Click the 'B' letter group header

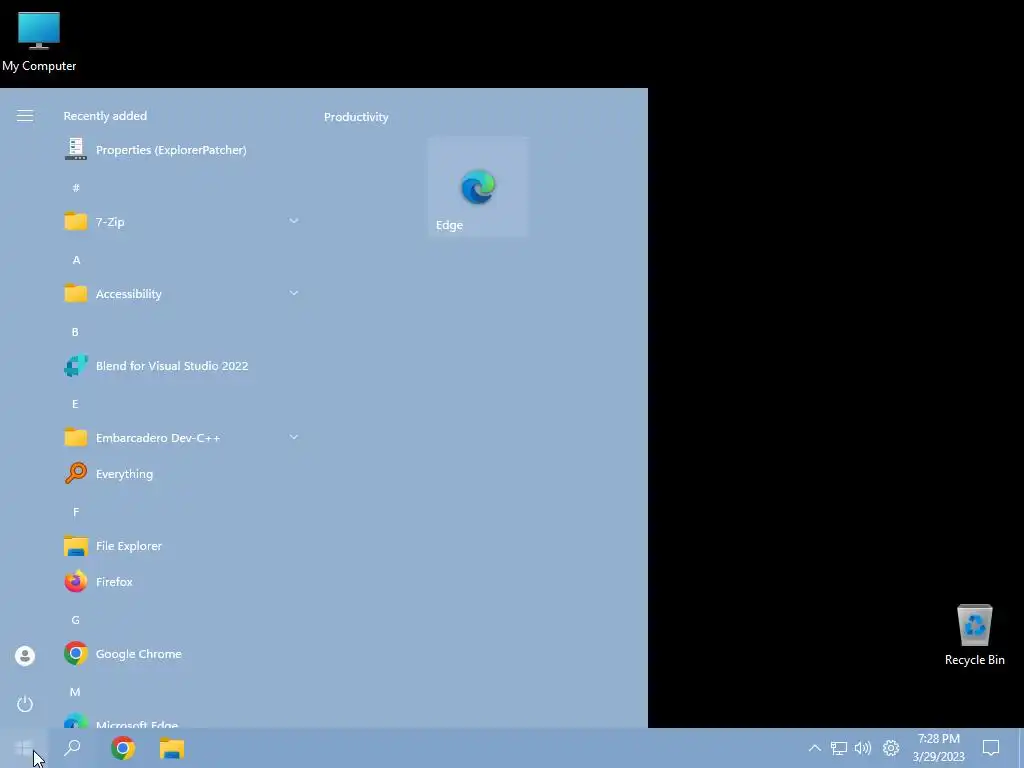coord(75,332)
